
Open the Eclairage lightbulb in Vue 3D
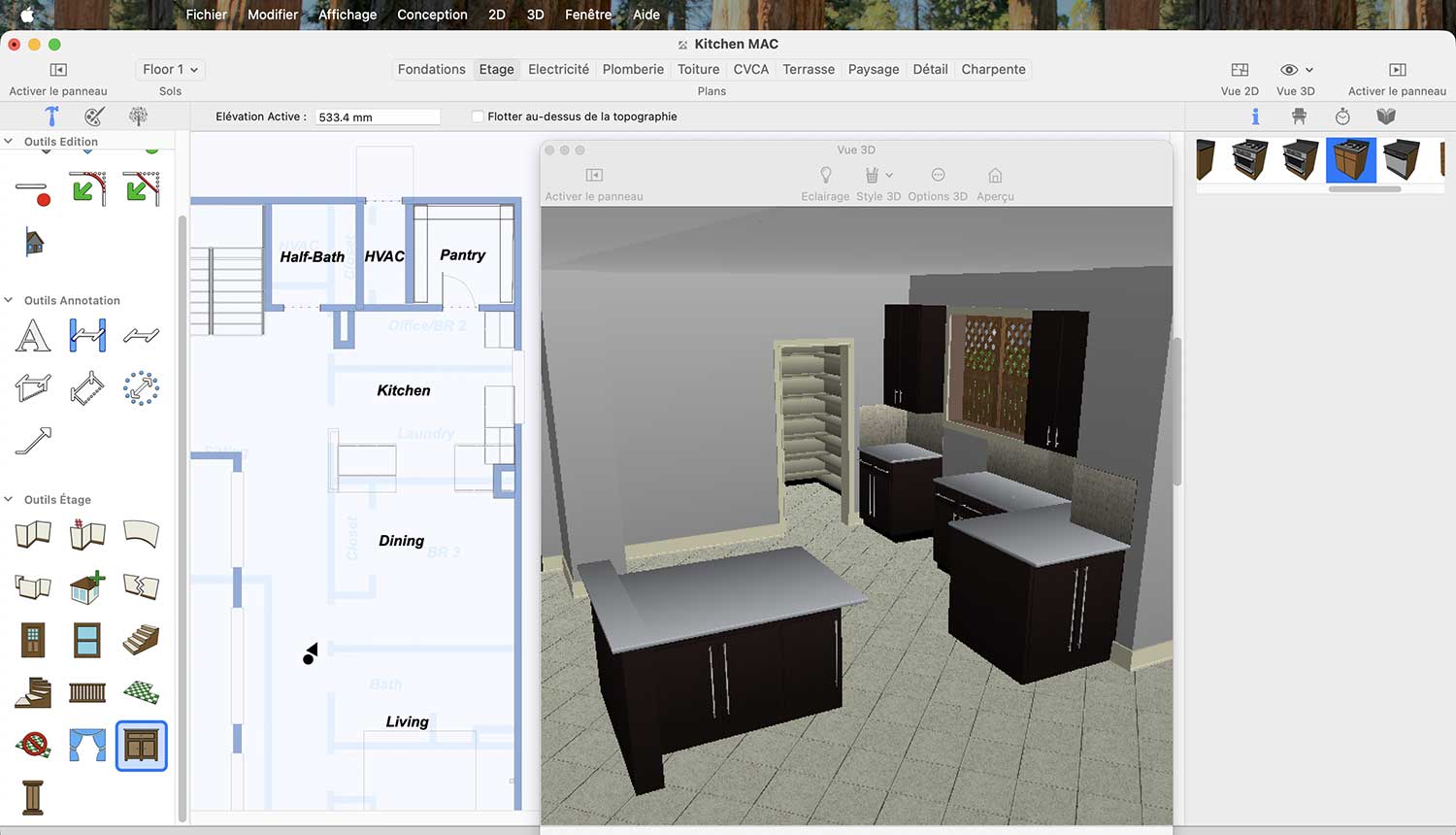[825, 175]
